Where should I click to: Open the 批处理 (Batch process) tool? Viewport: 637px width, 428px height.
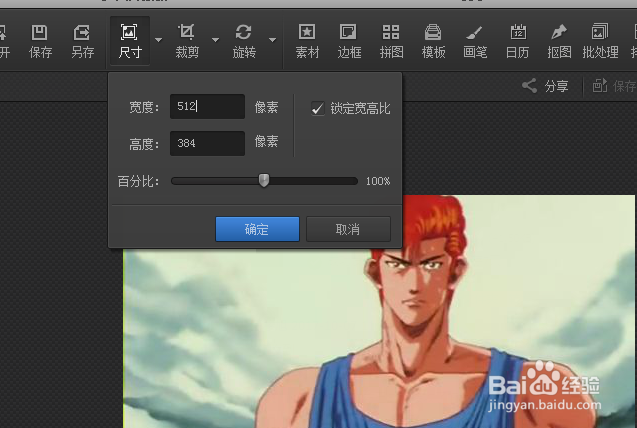(x=600, y=41)
